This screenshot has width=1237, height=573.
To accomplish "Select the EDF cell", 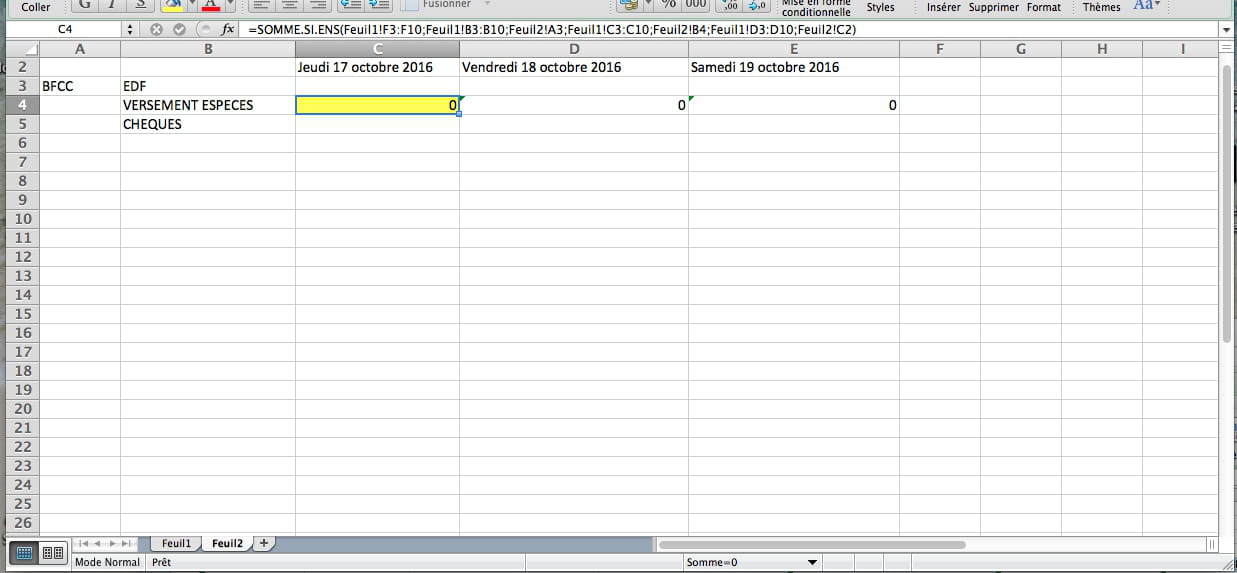I will pos(208,86).
